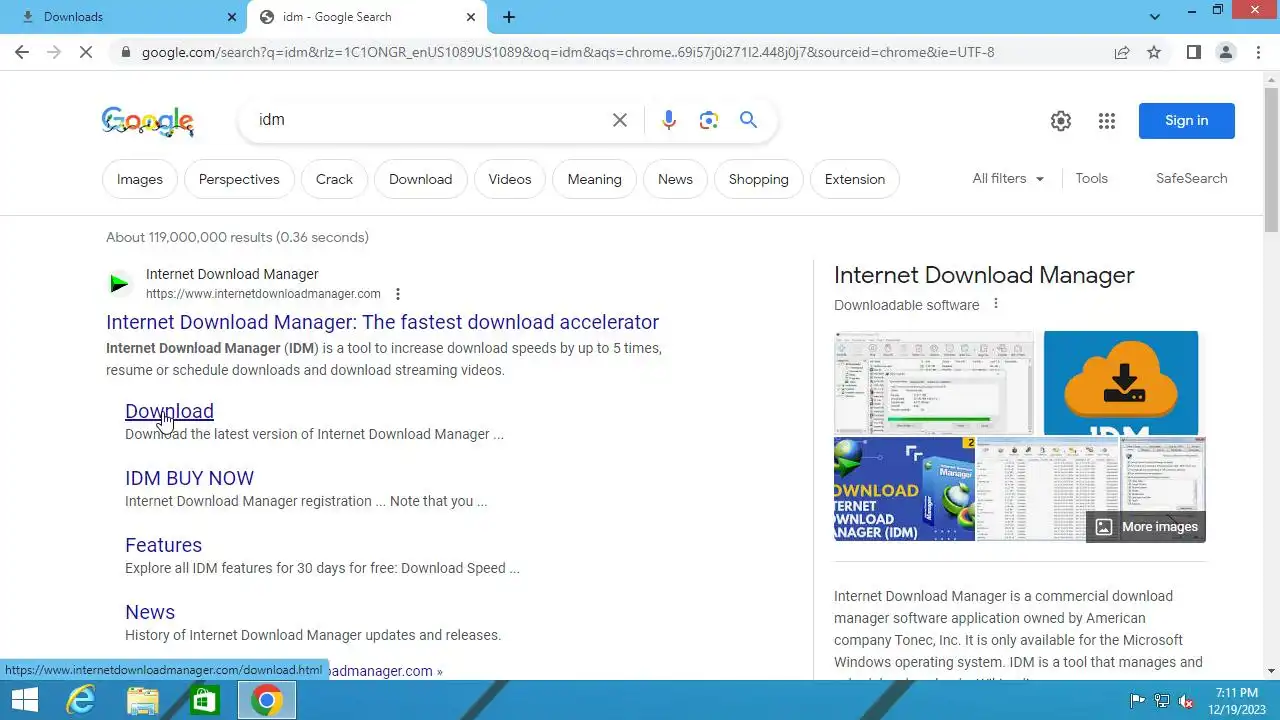Open Google apps grid icon
1280x720 pixels.
pos(1106,121)
